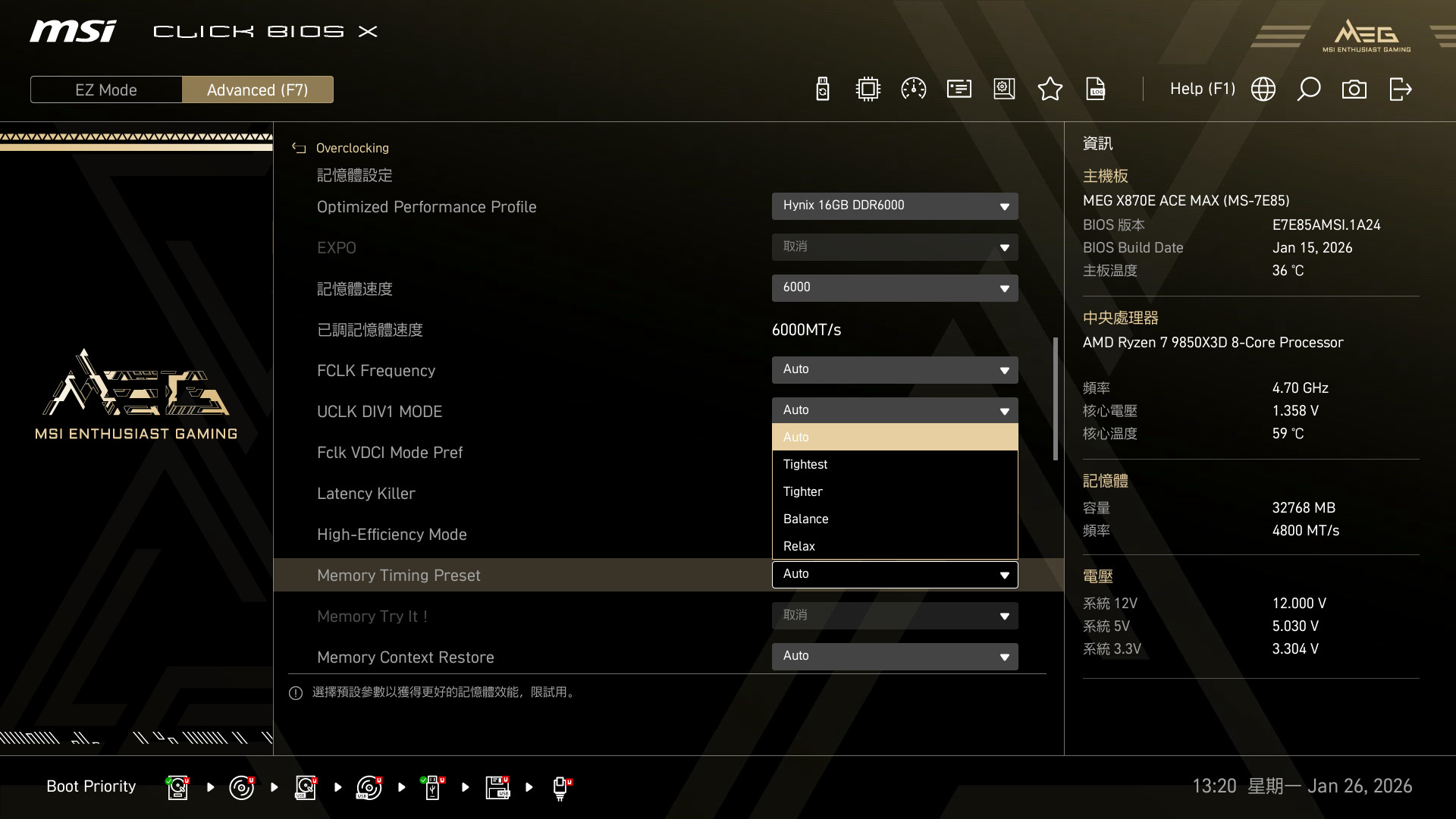Open the speedometer hardware monitor icon

[913, 89]
